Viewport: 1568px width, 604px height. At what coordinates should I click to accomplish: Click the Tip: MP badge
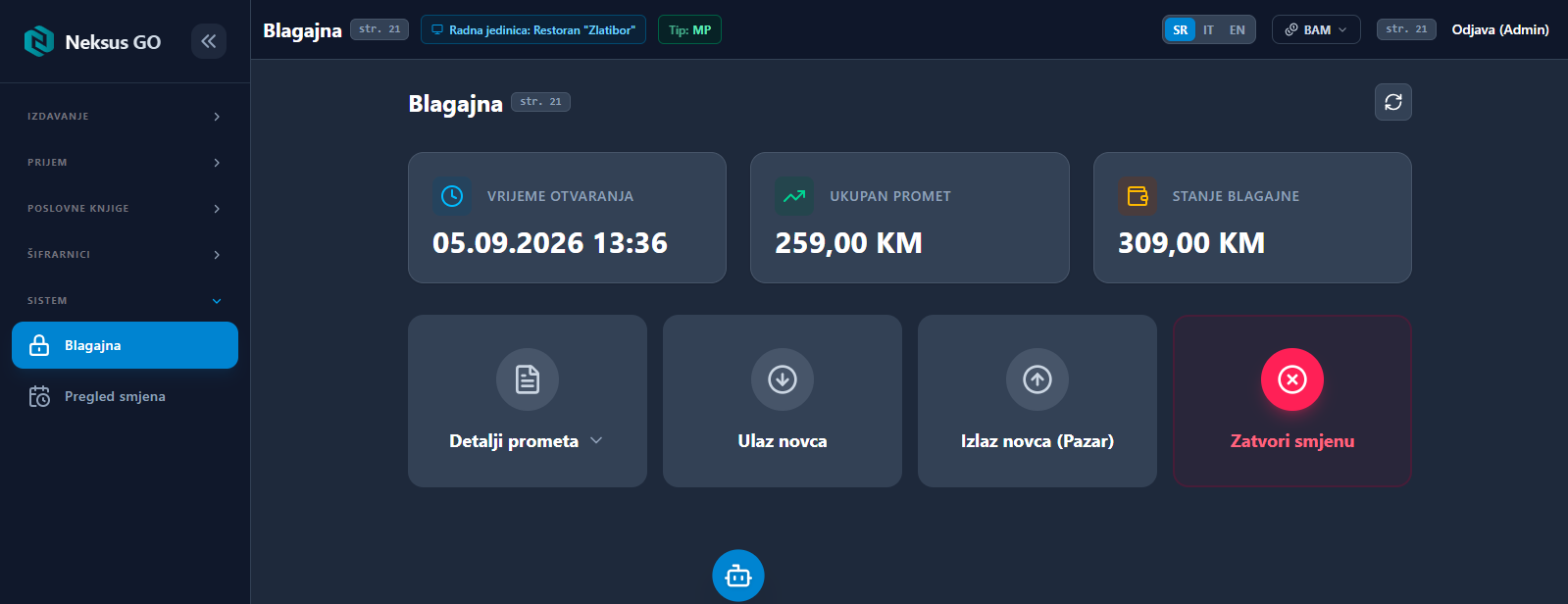[x=689, y=30]
